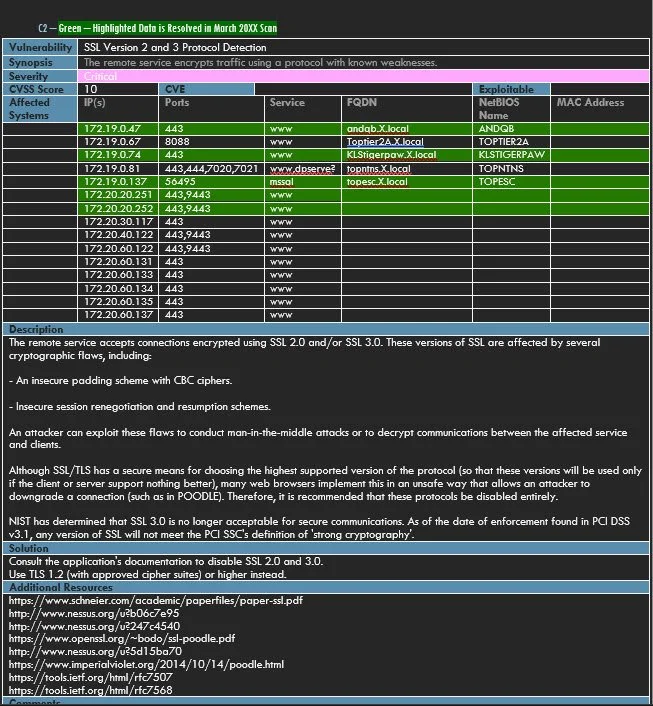Click the IP cell 172.20.60.131
This screenshot has height=706, width=653.
118,262
